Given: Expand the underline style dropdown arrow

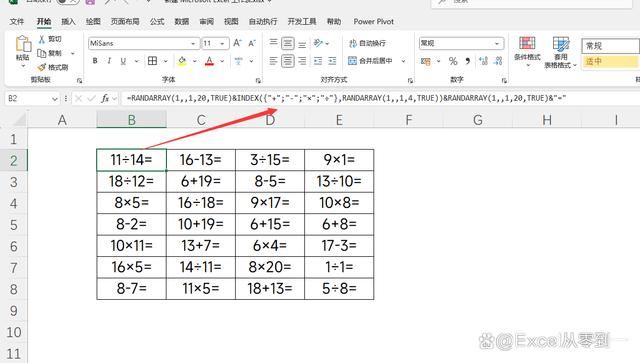Looking at the screenshot, I should (136, 61).
